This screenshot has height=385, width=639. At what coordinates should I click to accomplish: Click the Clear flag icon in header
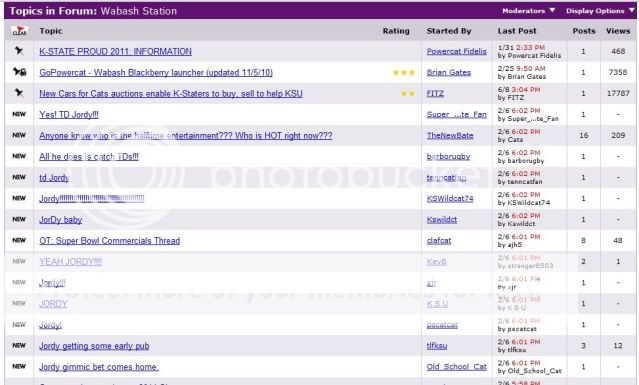click(x=19, y=31)
